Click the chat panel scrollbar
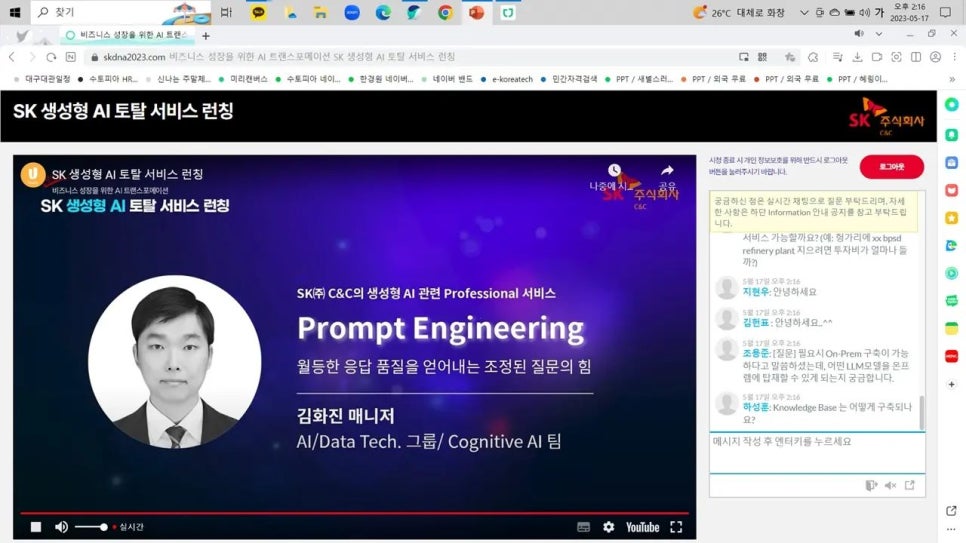Viewport: 966px width, 543px height. tap(922, 412)
